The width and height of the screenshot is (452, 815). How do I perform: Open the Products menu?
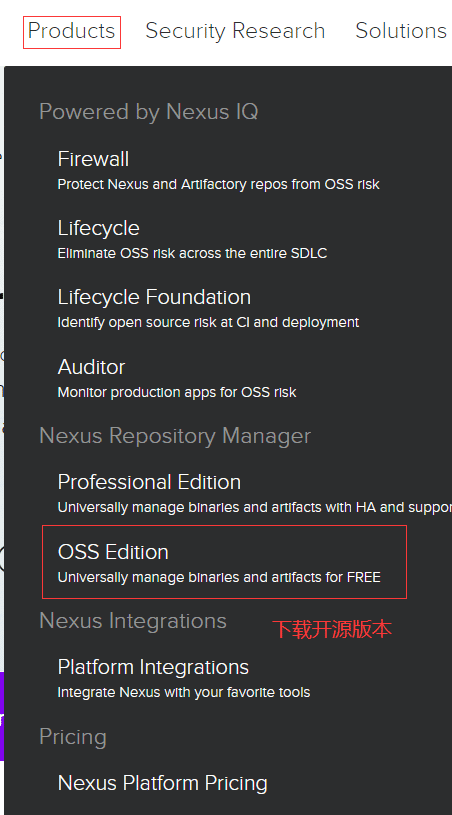pos(72,31)
